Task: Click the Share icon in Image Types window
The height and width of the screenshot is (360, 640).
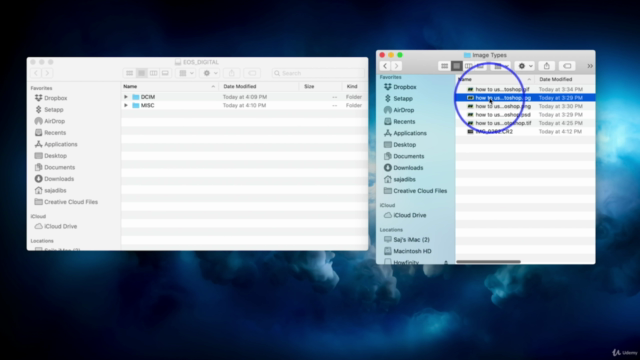Action: (547, 66)
